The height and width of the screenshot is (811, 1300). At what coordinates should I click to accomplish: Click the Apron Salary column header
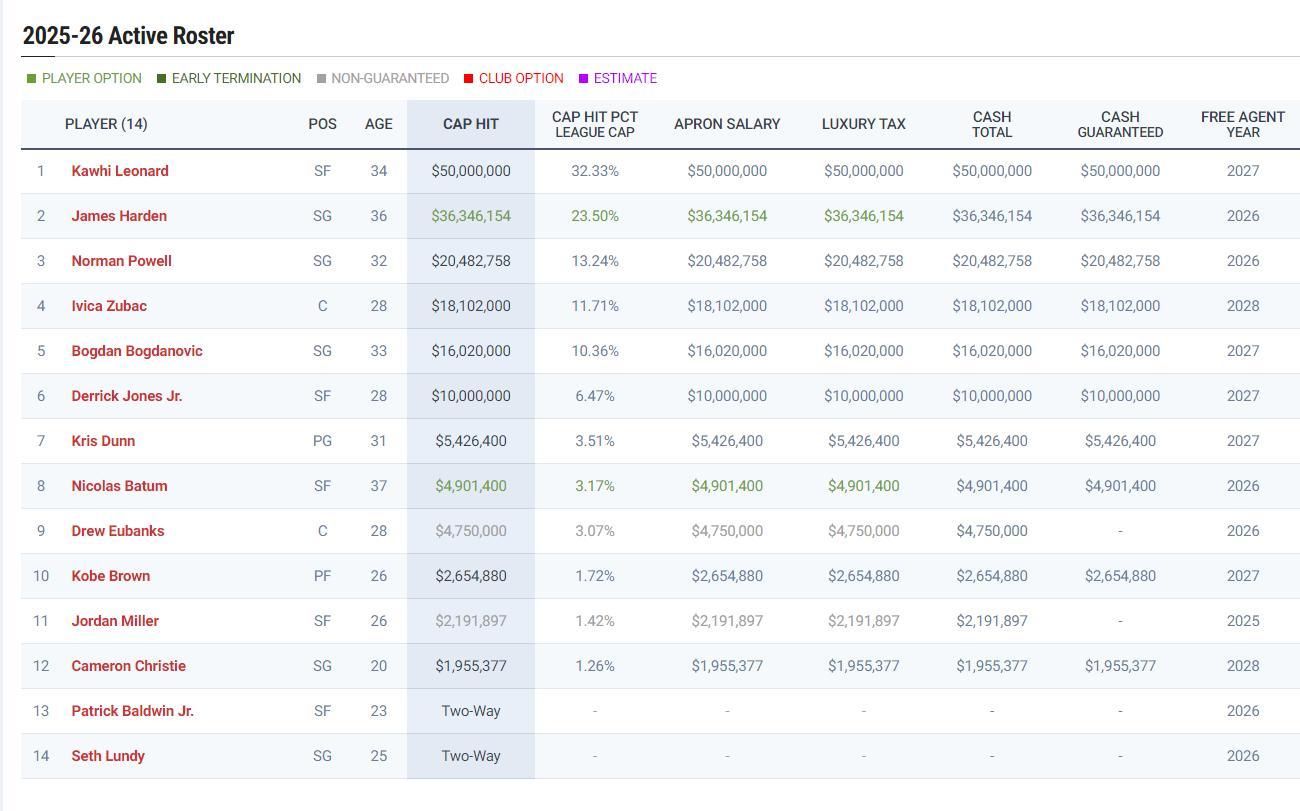pyautogui.click(x=727, y=124)
